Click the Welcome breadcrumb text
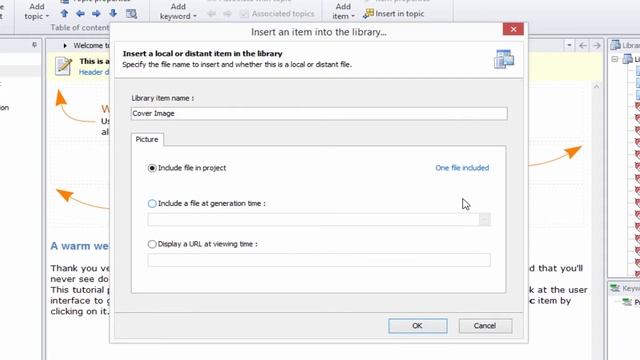The image size is (640, 360). [x=91, y=45]
